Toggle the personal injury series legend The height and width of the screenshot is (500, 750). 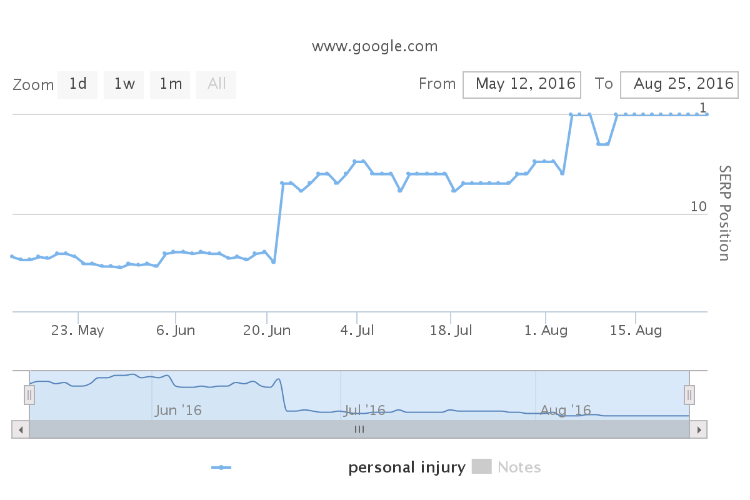point(407,467)
